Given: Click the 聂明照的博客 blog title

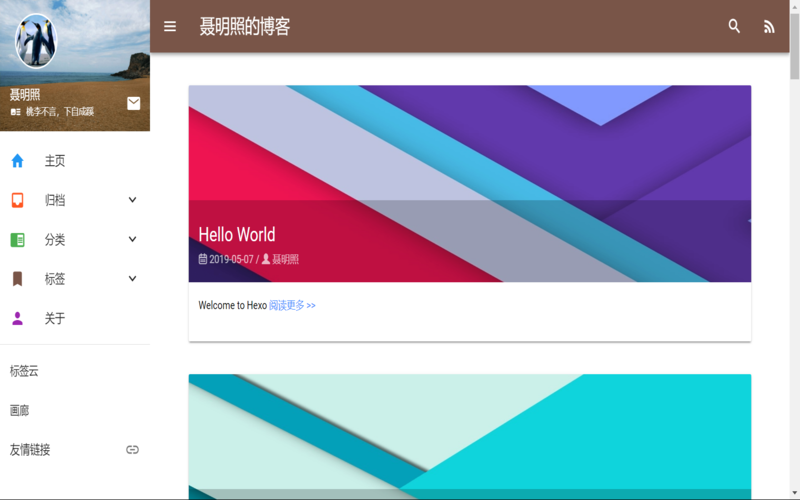Looking at the screenshot, I should [x=245, y=27].
